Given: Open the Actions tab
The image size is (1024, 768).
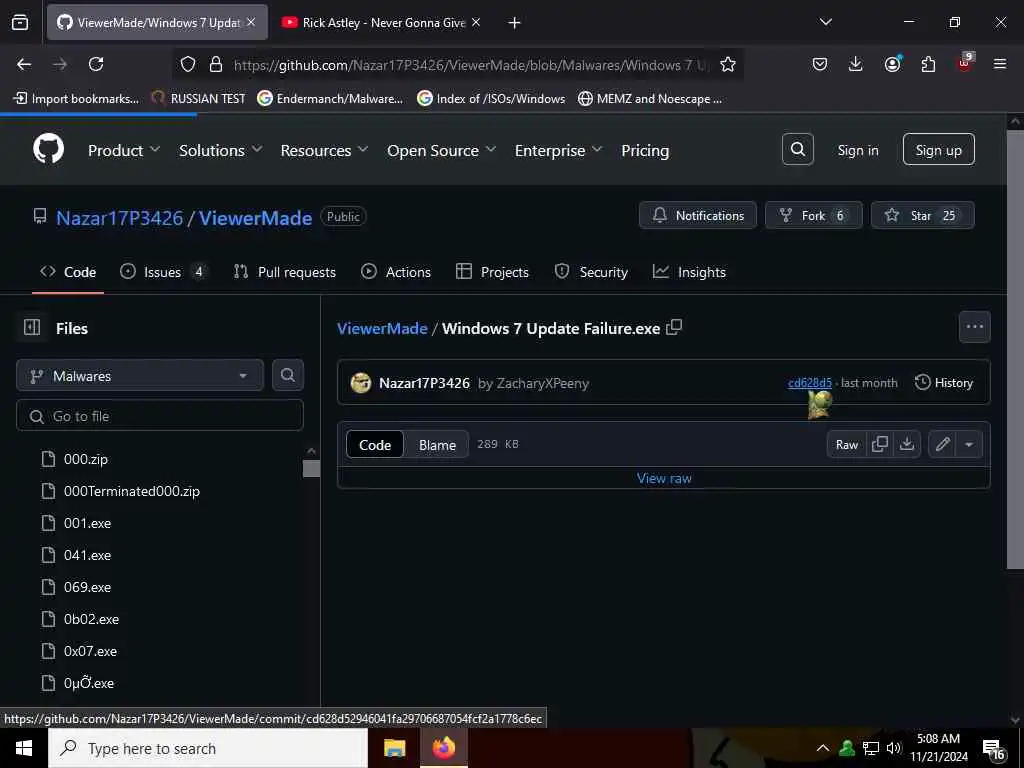Looking at the screenshot, I should click(396, 272).
